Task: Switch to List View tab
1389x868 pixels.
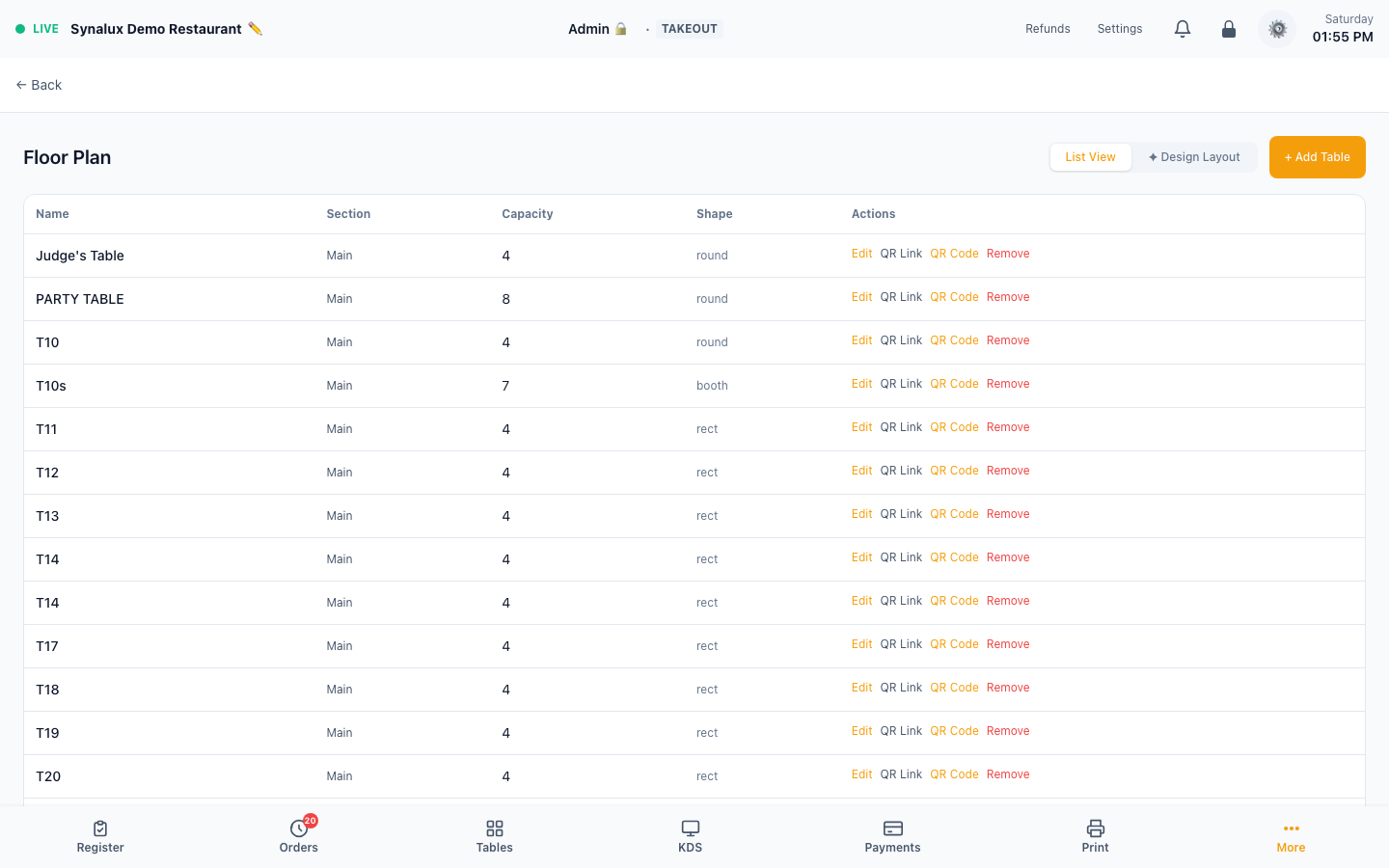Action: click(1091, 157)
